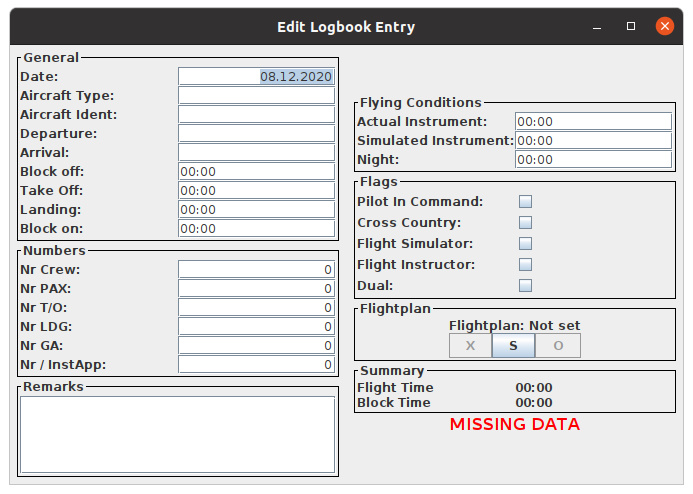Click into the Arrival field
This screenshot has width=693, height=494.
[x=256, y=152]
